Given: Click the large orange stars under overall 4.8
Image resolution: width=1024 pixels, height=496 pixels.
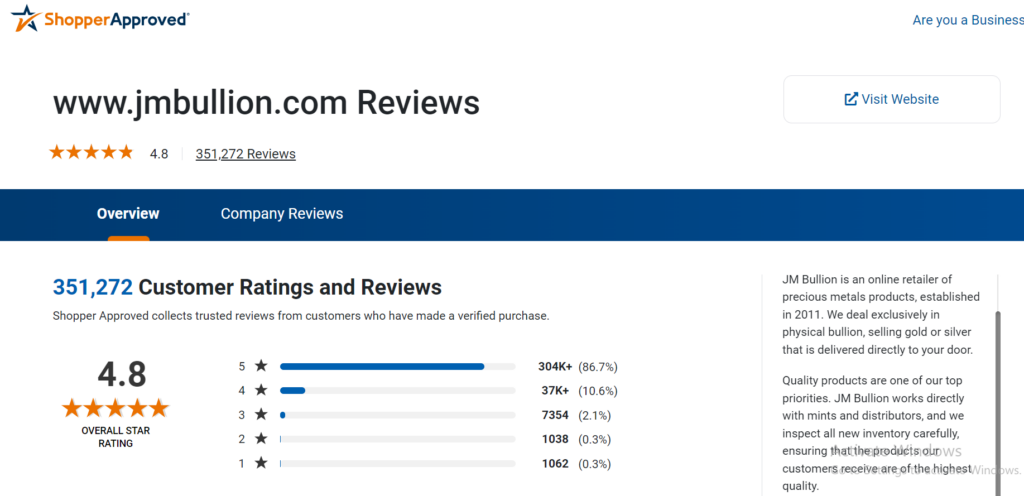Looking at the screenshot, I should [x=116, y=409].
